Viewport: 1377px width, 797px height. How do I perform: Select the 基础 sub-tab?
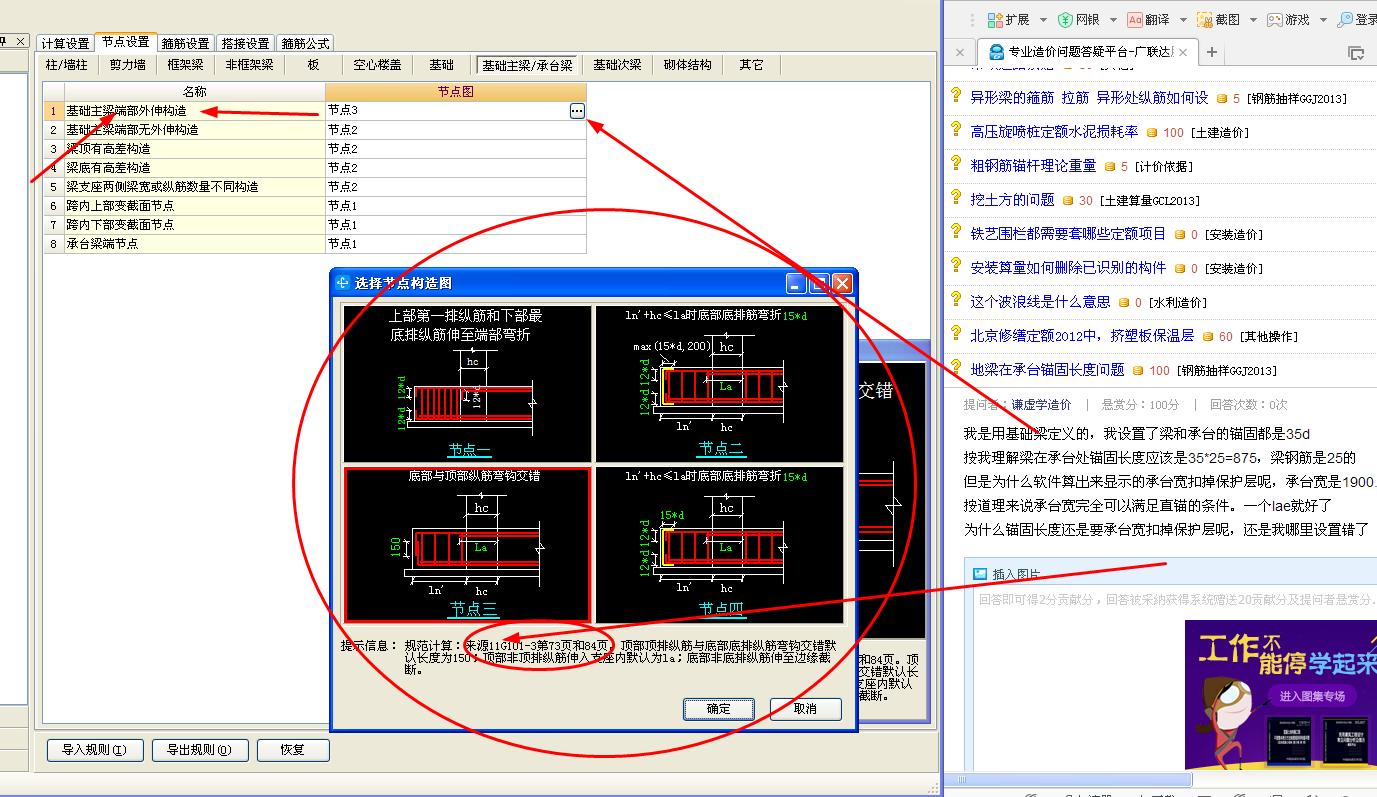(x=442, y=65)
